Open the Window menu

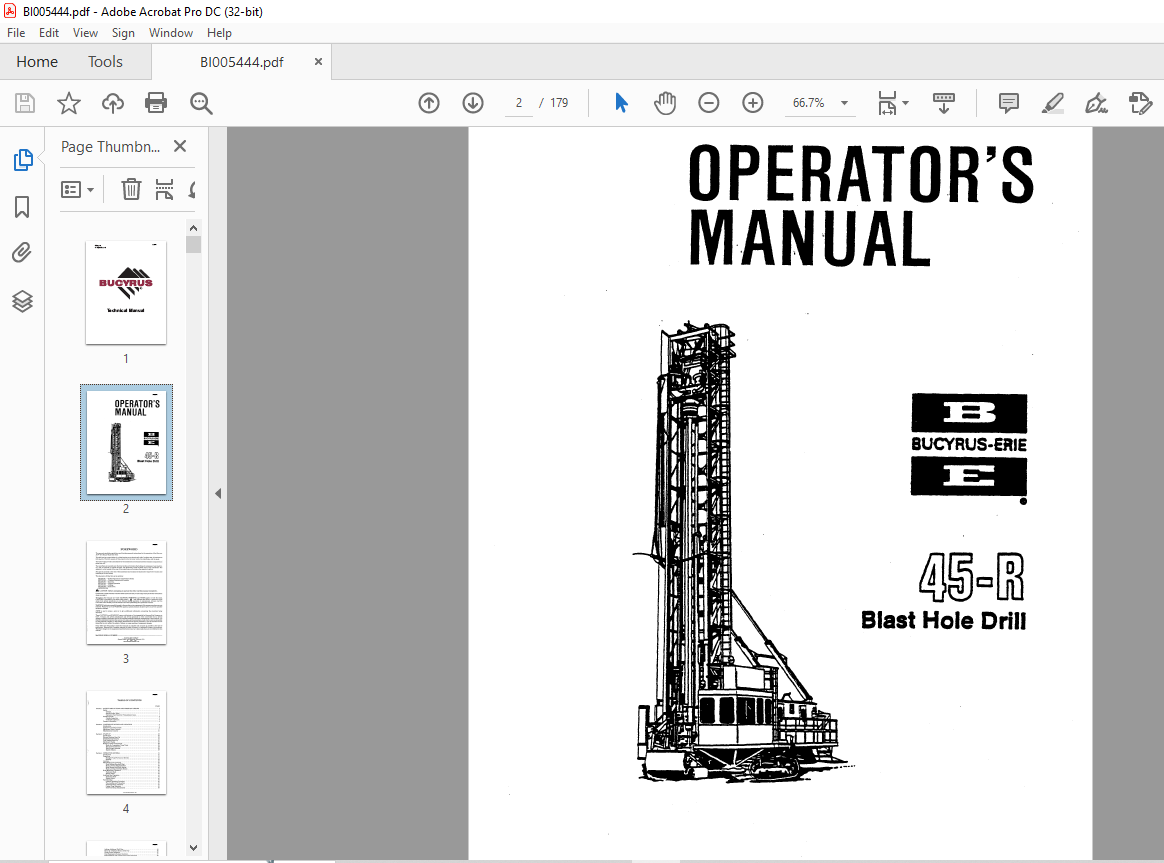pos(171,33)
